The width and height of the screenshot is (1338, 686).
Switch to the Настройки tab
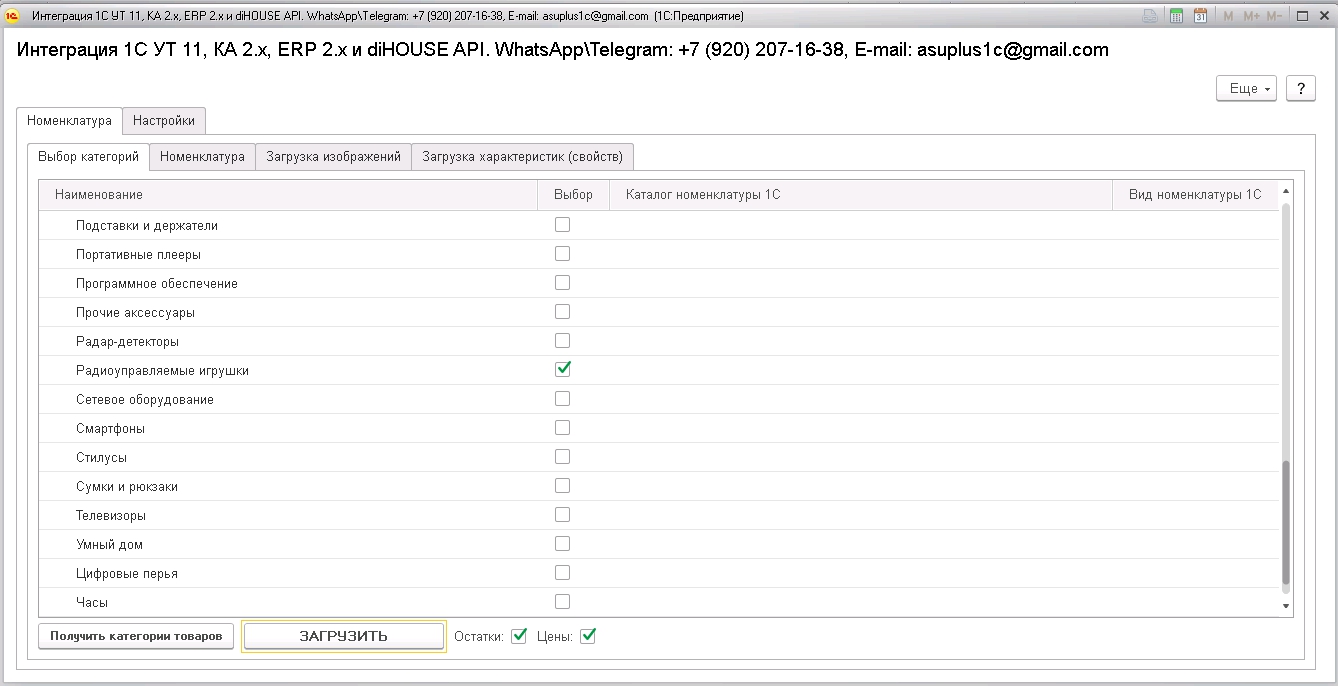(164, 120)
